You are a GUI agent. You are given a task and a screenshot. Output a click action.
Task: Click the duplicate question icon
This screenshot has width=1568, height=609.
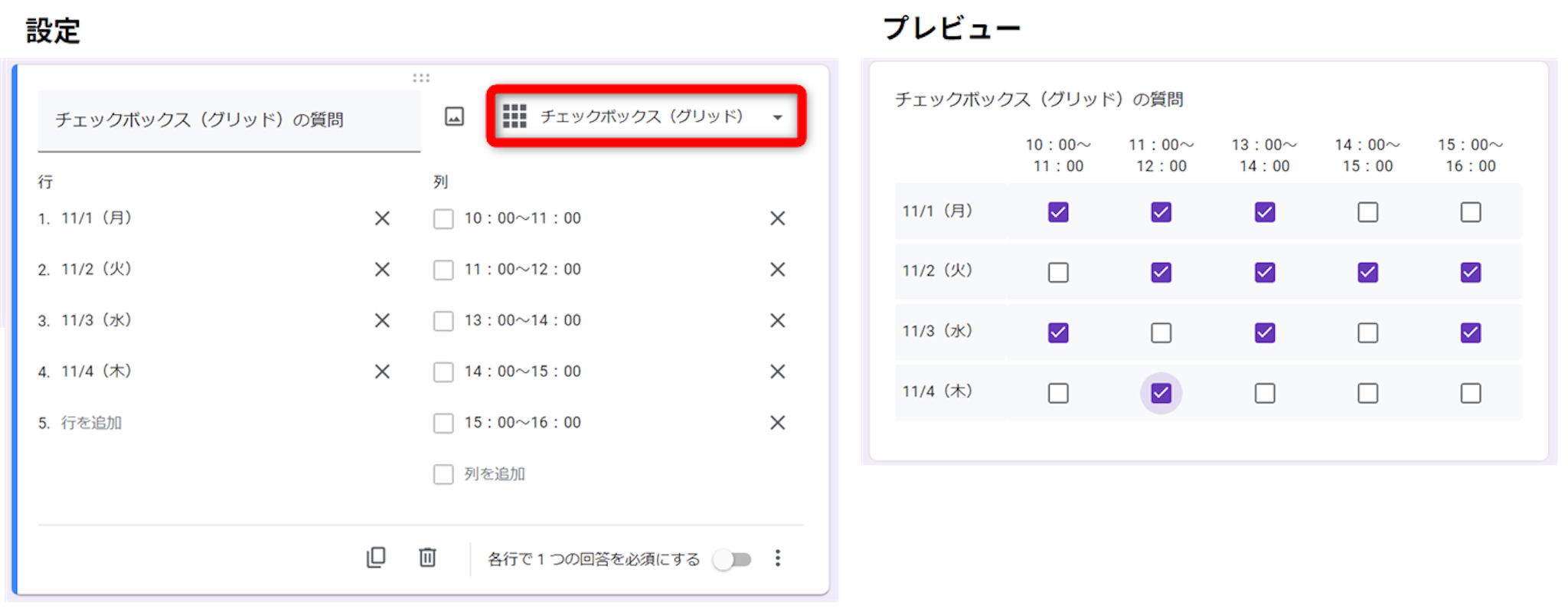pyautogui.click(x=376, y=558)
